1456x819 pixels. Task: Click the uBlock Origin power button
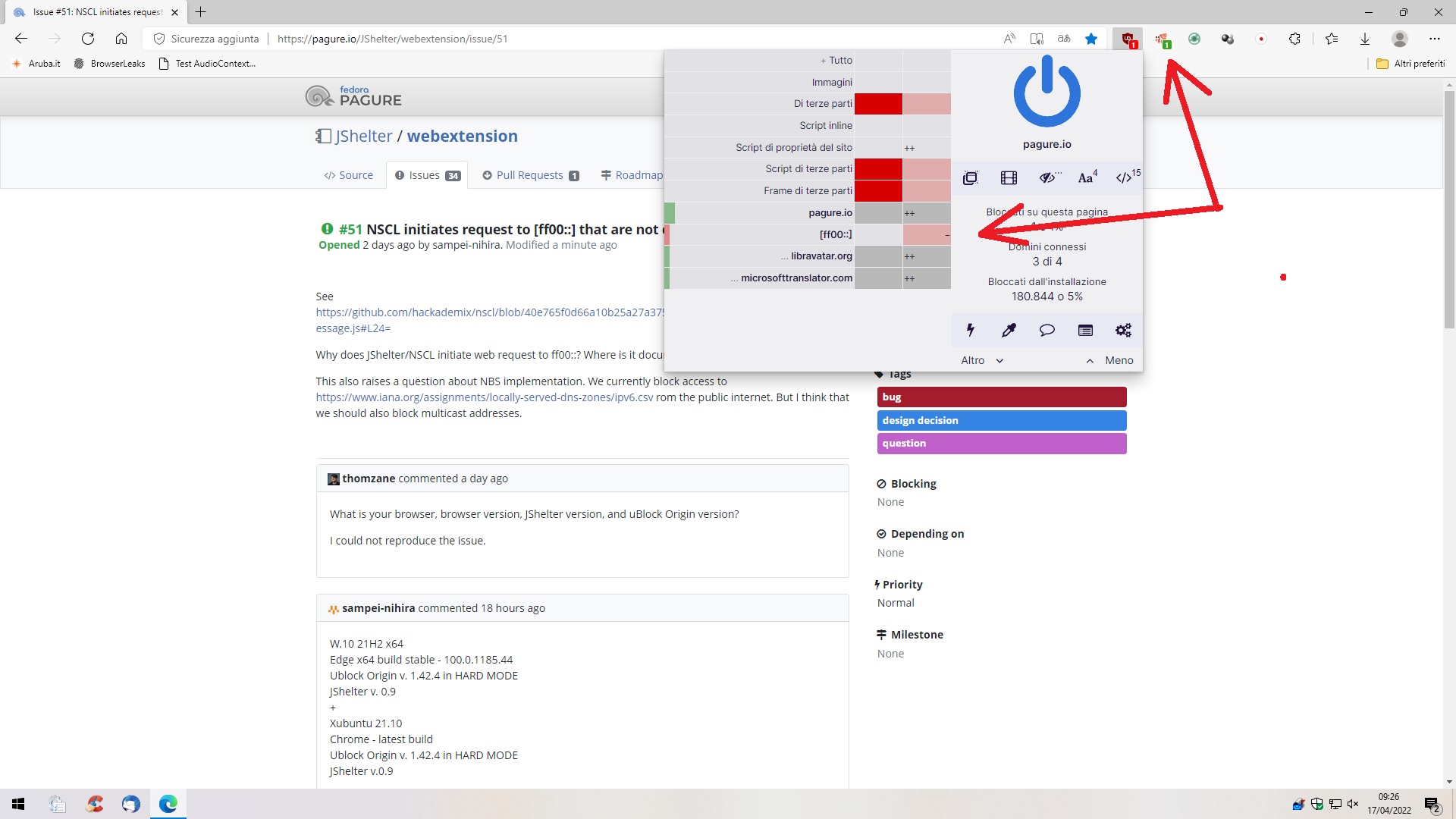click(x=1046, y=93)
